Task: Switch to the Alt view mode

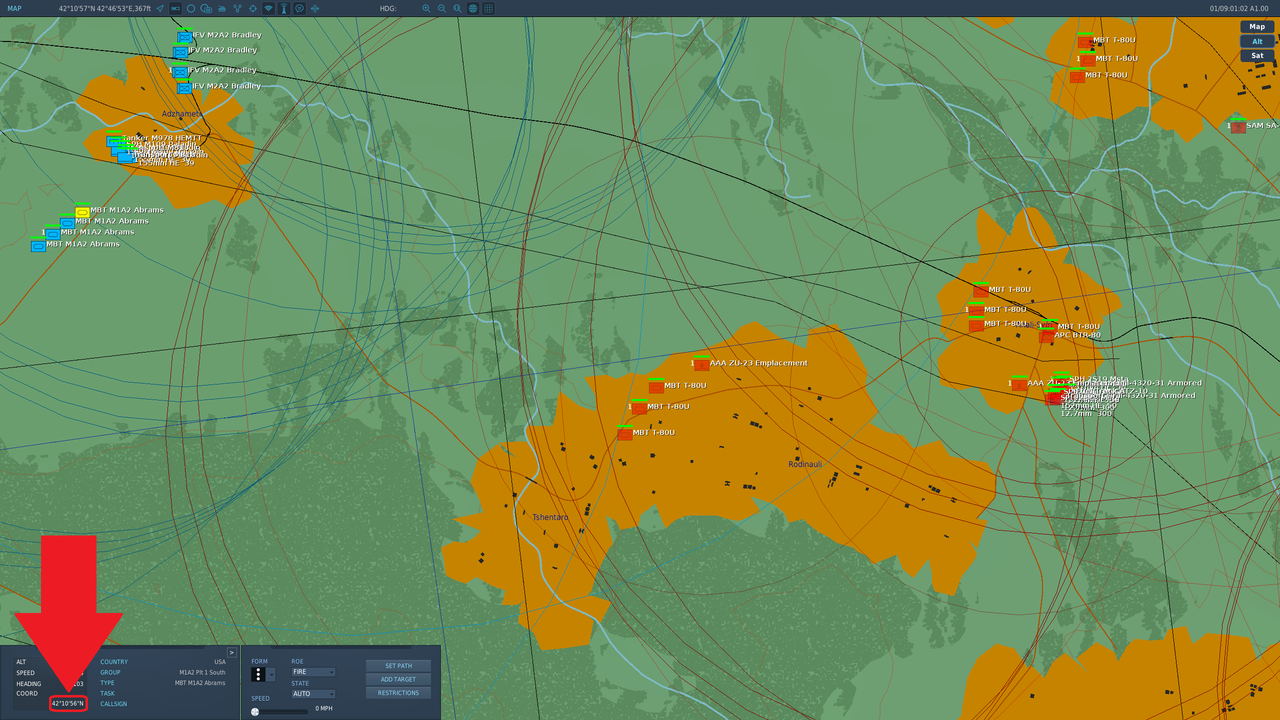Action: (x=1257, y=41)
